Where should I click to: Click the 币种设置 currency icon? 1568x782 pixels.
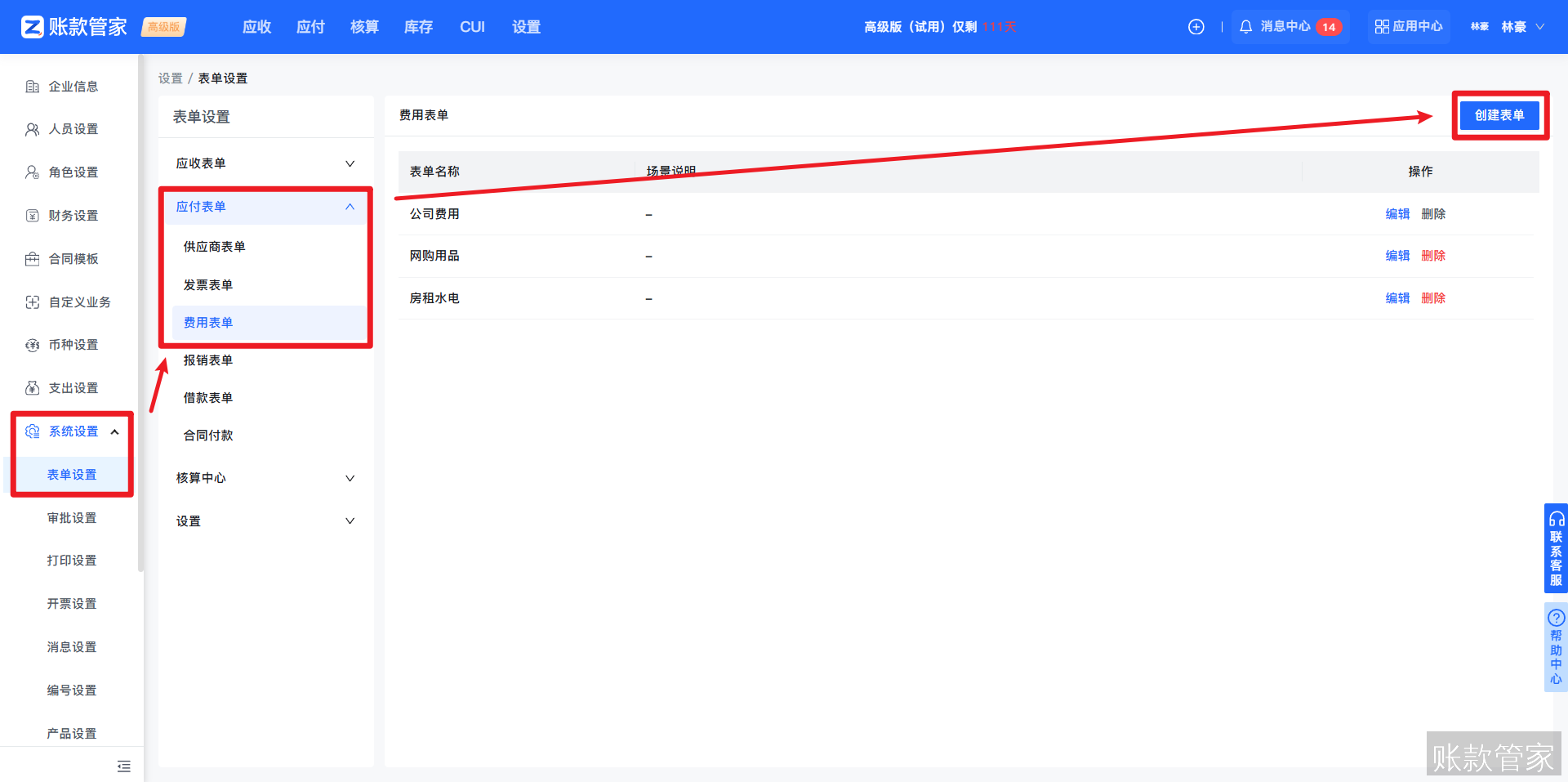(32, 345)
